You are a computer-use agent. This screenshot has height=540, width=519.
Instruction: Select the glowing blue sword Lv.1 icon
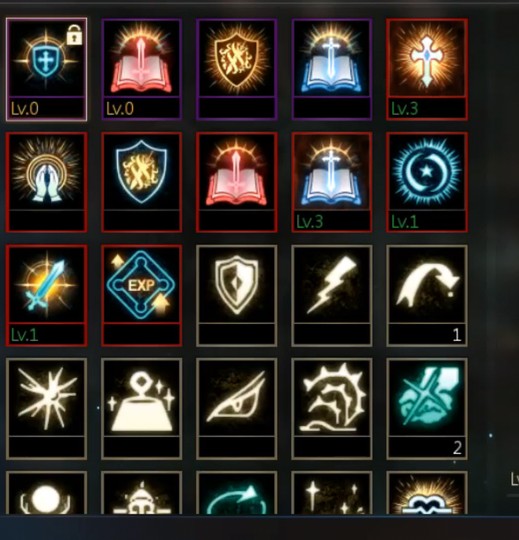coord(46,295)
